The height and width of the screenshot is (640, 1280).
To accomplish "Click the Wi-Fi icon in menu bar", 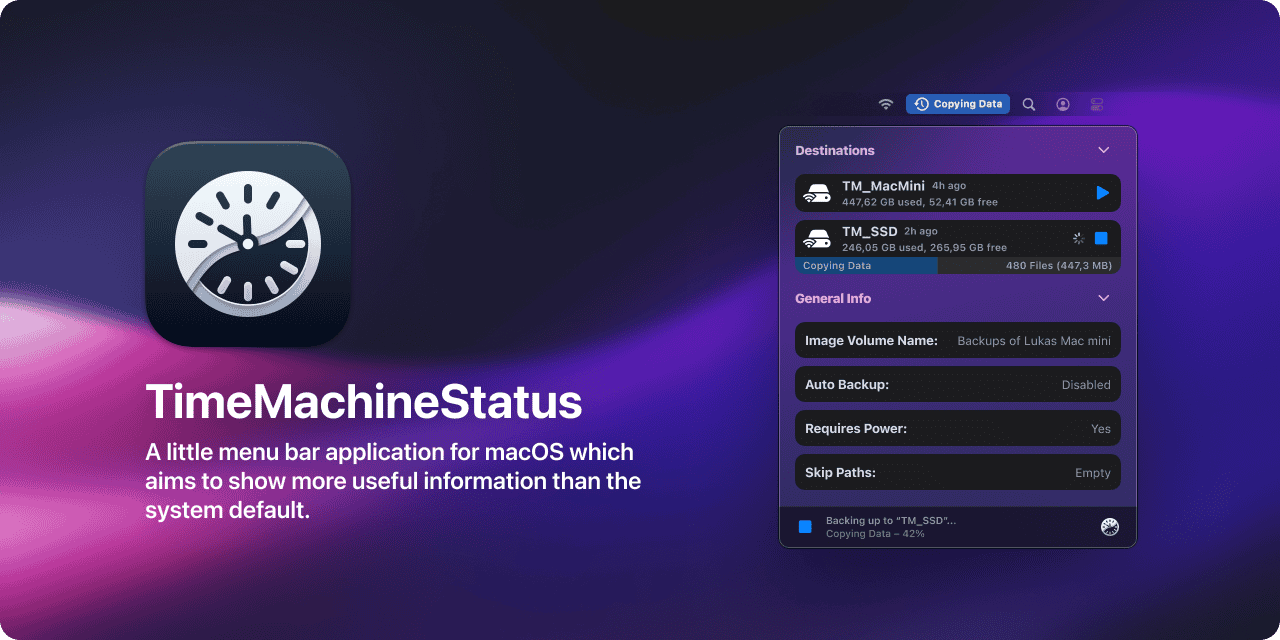I will pyautogui.click(x=886, y=104).
